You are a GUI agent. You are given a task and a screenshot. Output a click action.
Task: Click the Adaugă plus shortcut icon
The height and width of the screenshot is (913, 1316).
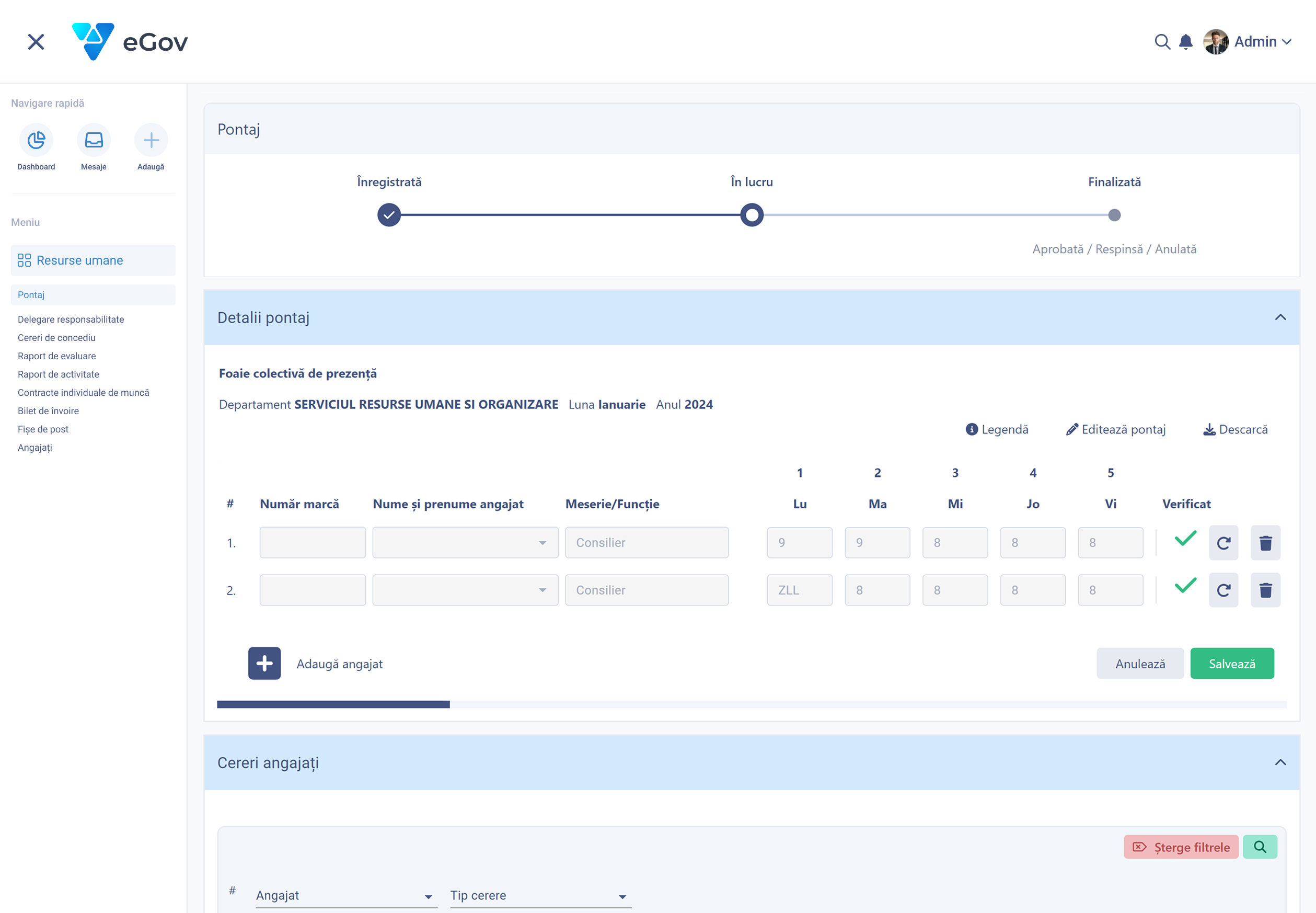[151, 140]
